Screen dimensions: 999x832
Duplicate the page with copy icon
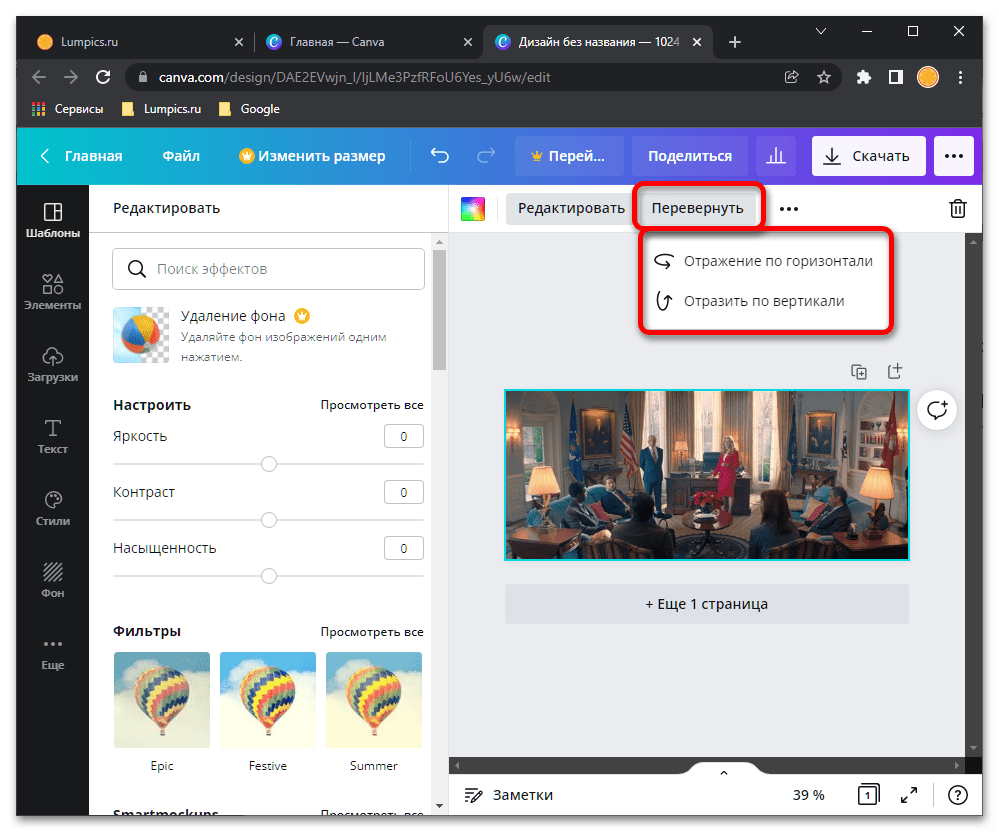coord(859,371)
